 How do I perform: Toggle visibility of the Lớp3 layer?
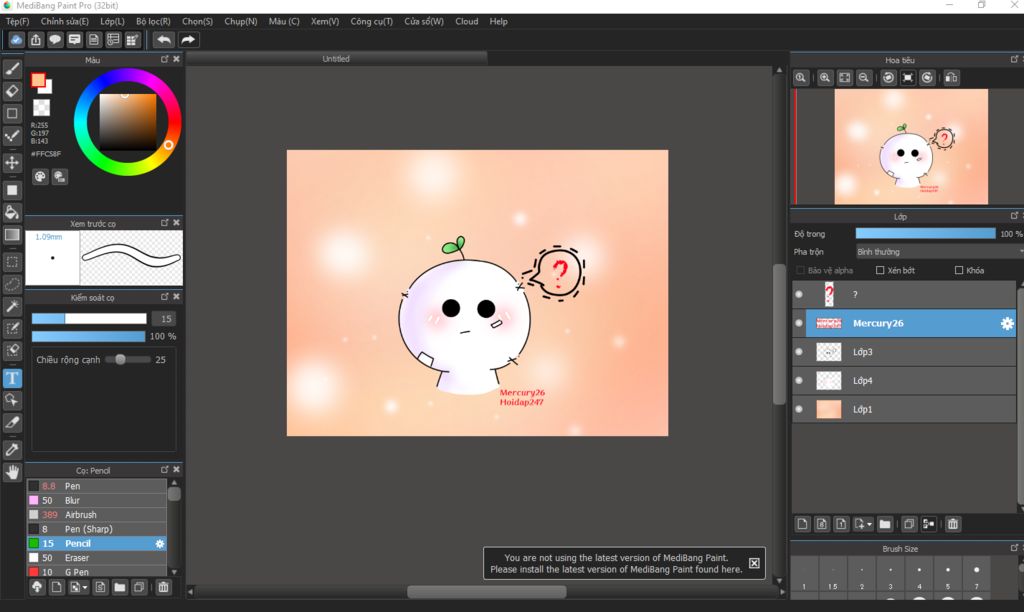[x=799, y=352]
